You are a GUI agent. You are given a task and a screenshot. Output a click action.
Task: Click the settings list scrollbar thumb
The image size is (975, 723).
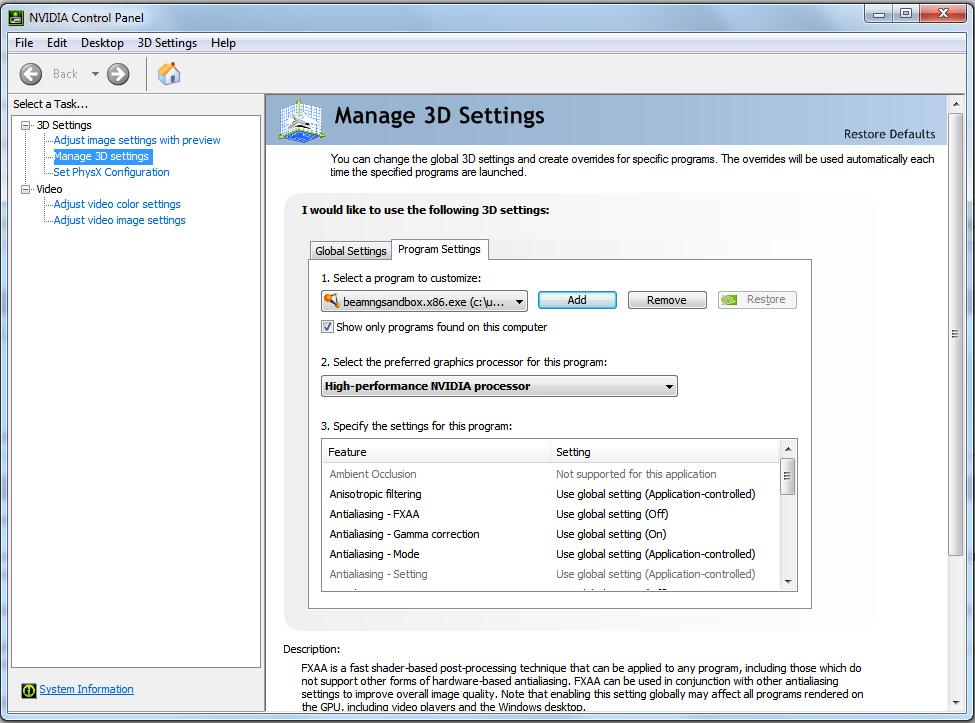788,476
